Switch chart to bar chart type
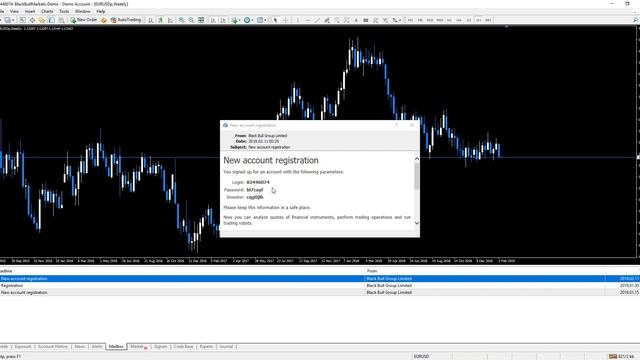This screenshot has height=360, width=640. point(151,20)
